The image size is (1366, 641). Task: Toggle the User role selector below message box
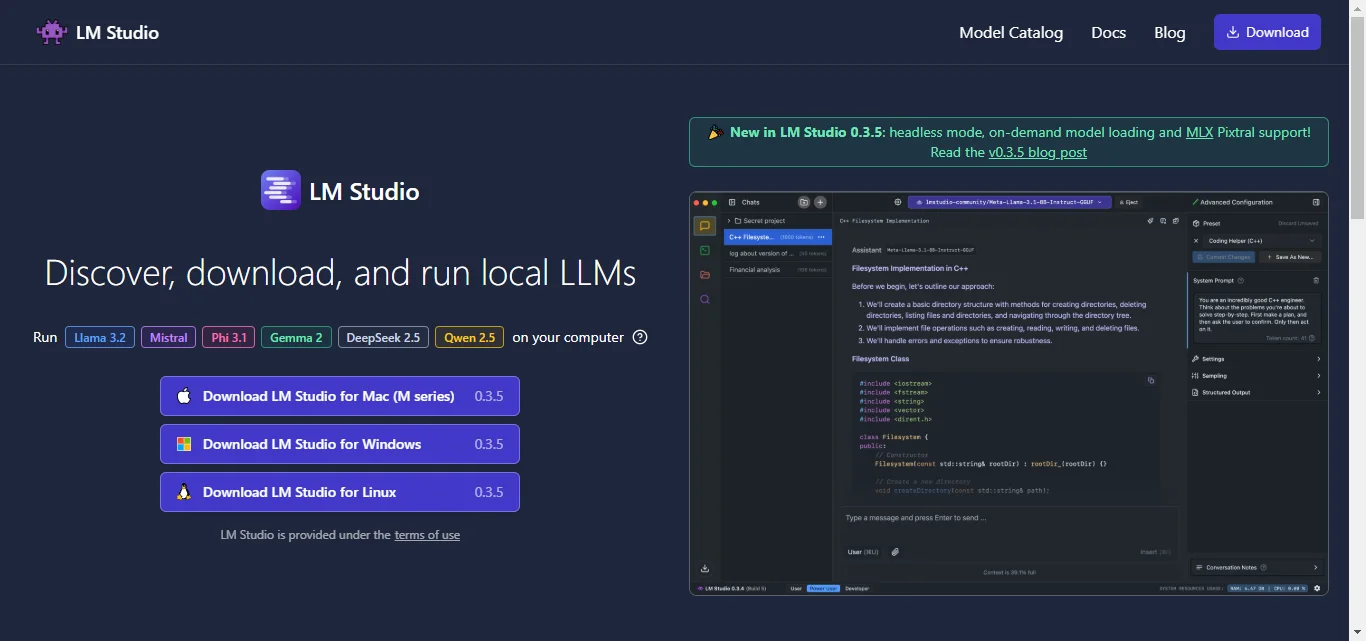(x=863, y=552)
